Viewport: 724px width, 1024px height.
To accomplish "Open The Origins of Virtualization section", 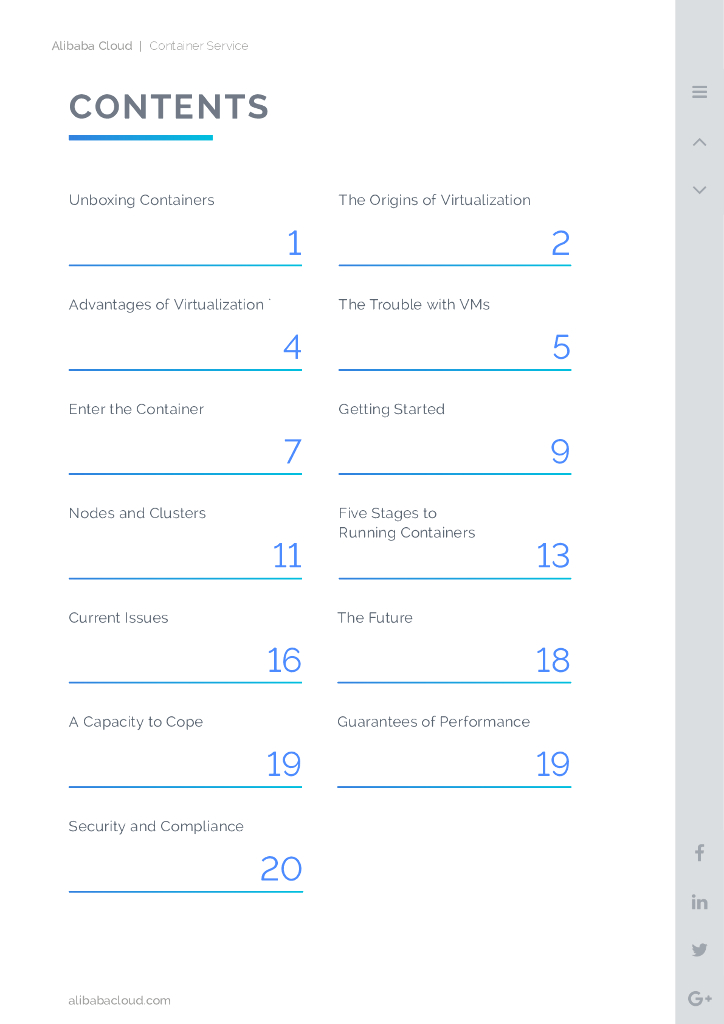I will (434, 200).
